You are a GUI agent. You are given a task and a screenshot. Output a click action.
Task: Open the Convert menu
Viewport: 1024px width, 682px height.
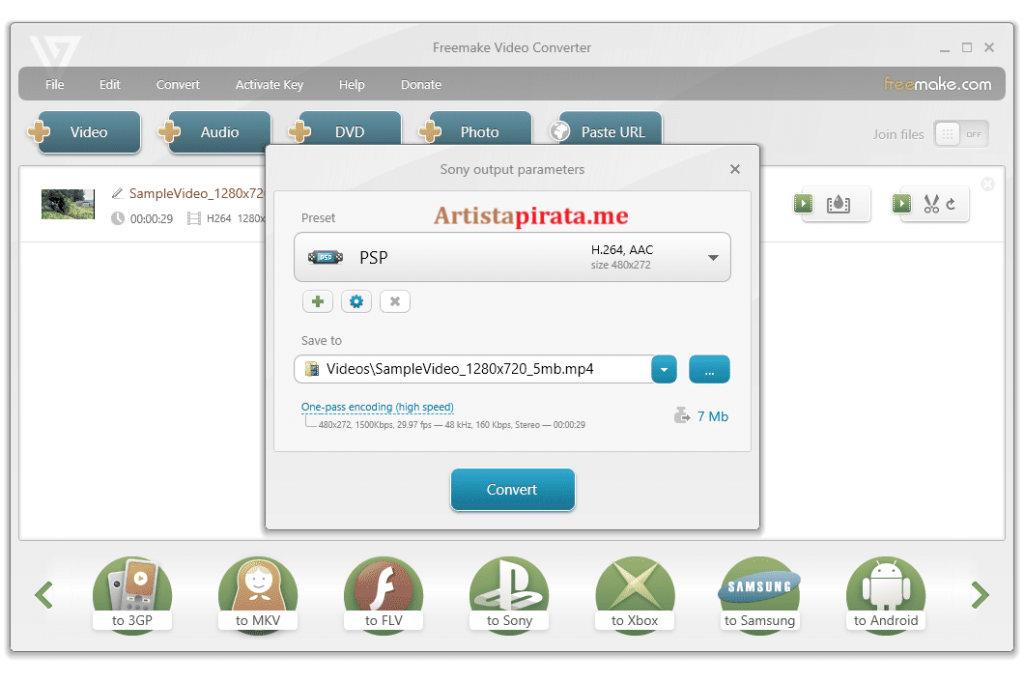[178, 84]
